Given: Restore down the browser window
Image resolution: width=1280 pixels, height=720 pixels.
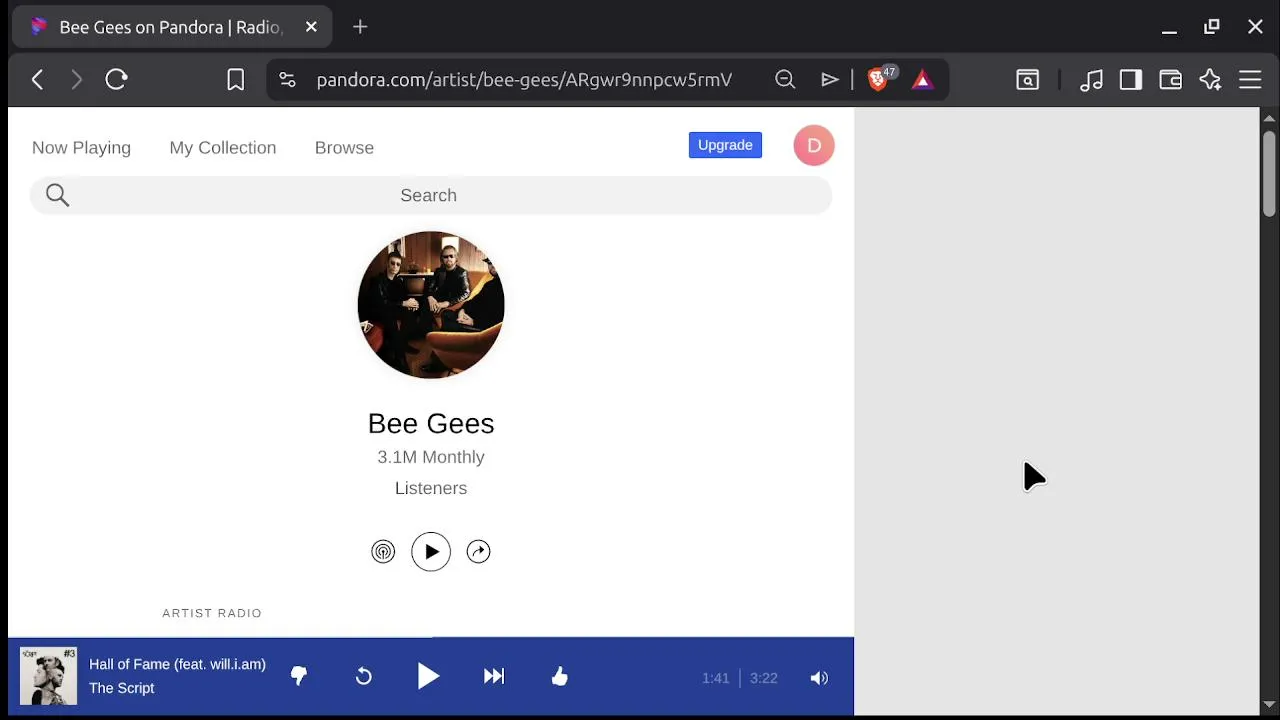Looking at the screenshot, I should click(1212, 27).
